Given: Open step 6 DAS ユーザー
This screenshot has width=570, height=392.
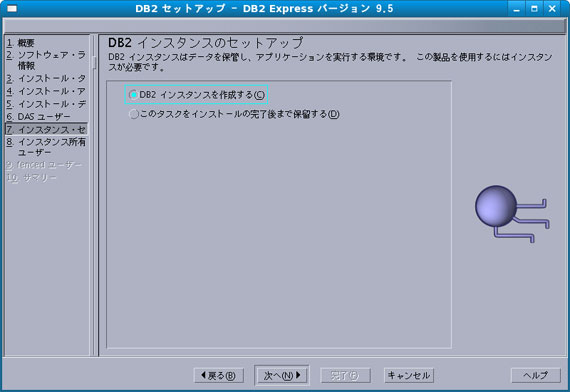Looking at the screenshot, I should (38, 116).
